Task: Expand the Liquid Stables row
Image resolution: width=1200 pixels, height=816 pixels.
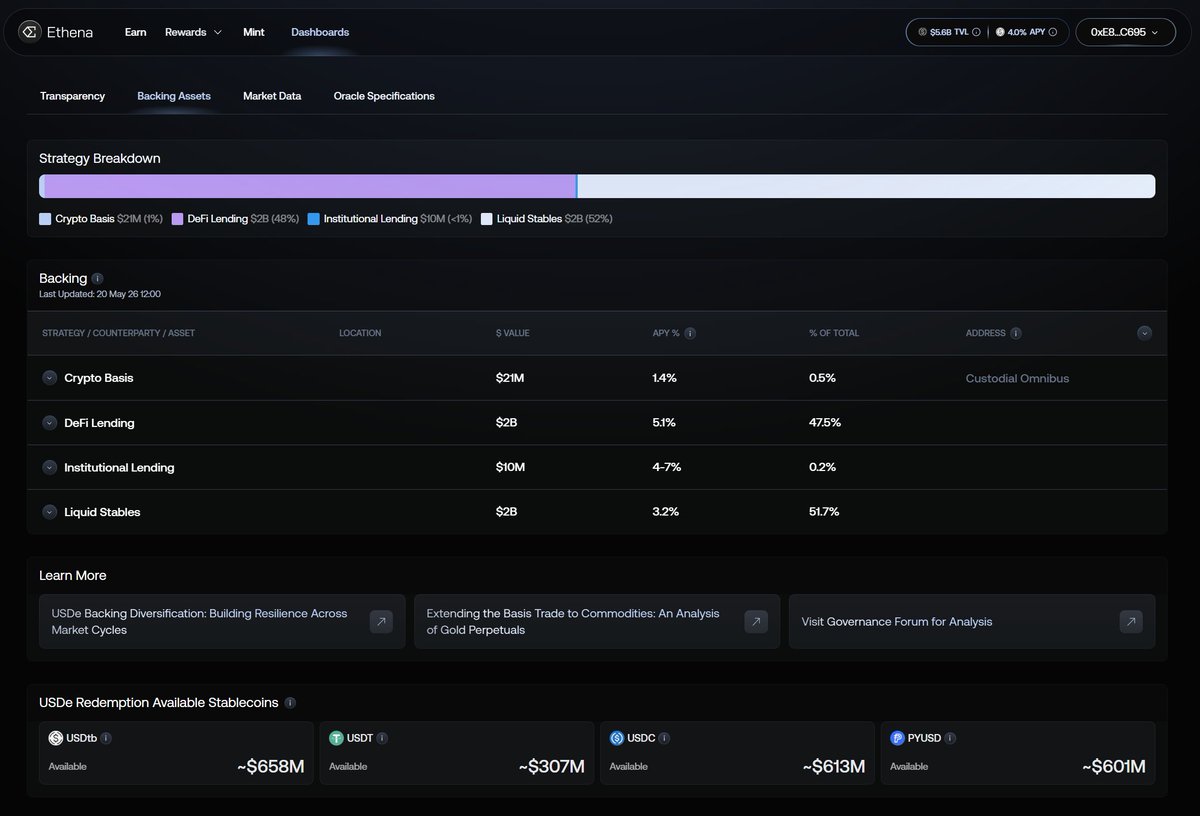Action: click(x=49, y=512)
